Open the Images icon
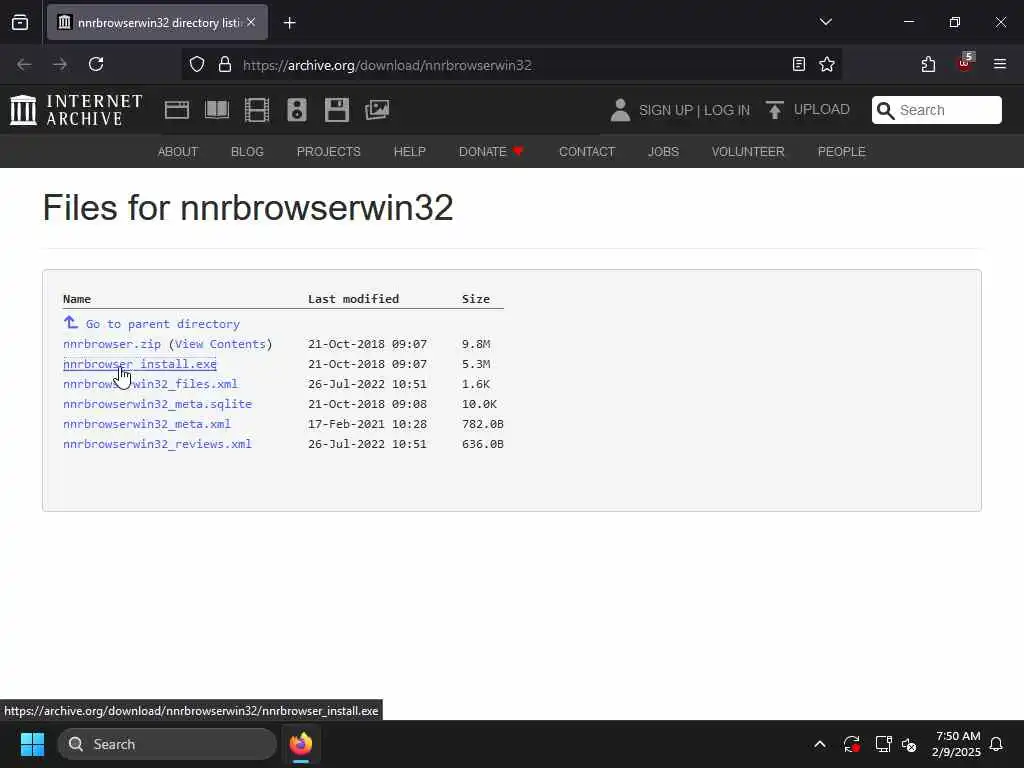 pyautogui.click(x=377, y=110)
